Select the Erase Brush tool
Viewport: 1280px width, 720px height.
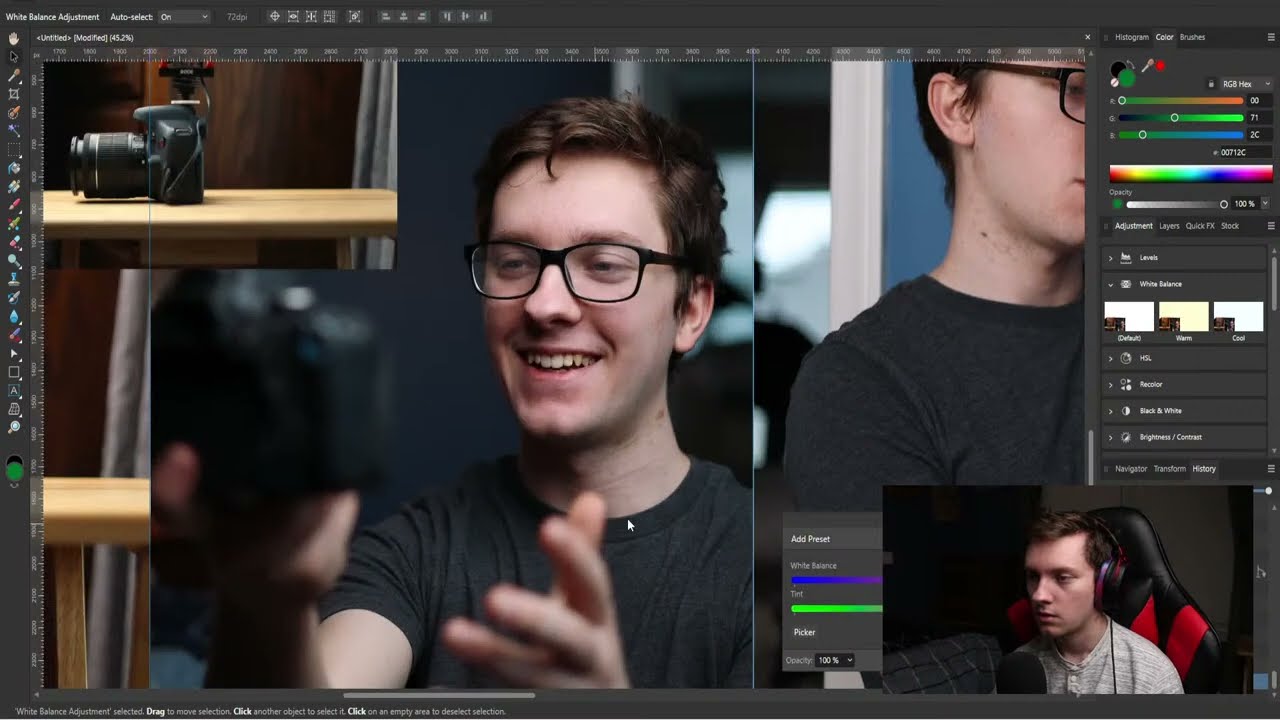coord(14,241)
